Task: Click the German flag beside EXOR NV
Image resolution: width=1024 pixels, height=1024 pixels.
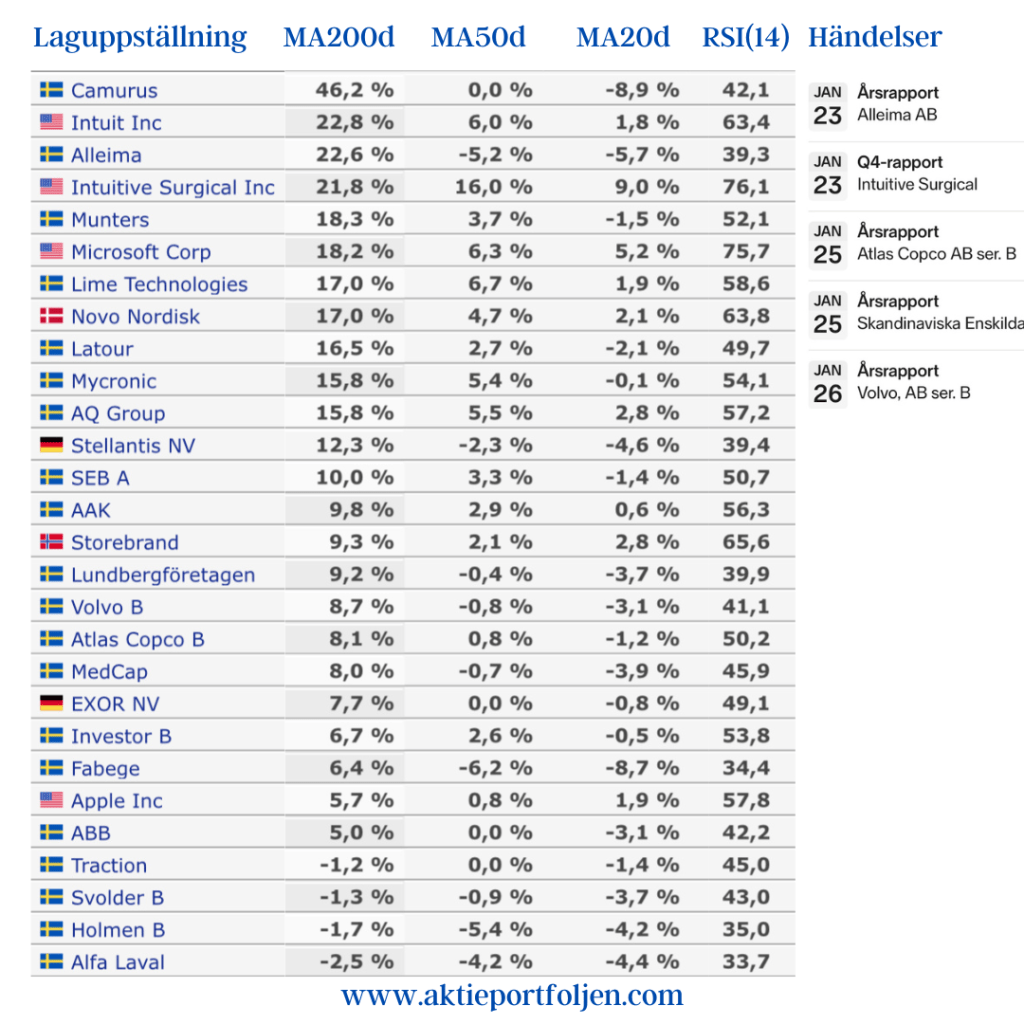Action: click(x=51, y=704)
